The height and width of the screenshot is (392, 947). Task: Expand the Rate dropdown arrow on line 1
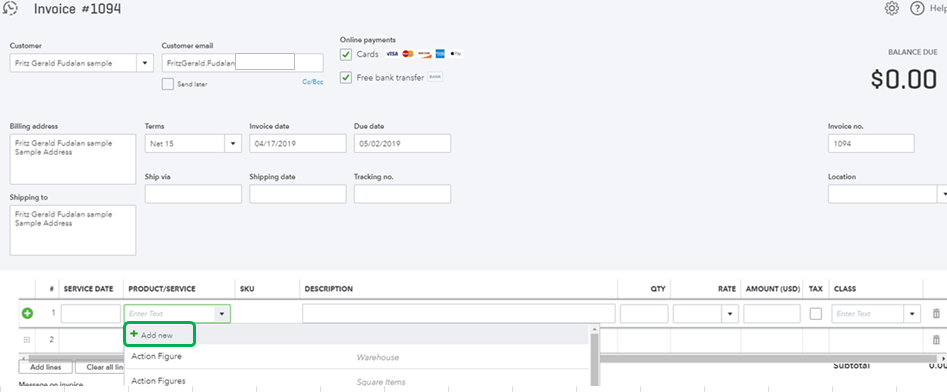coord(730,313)
